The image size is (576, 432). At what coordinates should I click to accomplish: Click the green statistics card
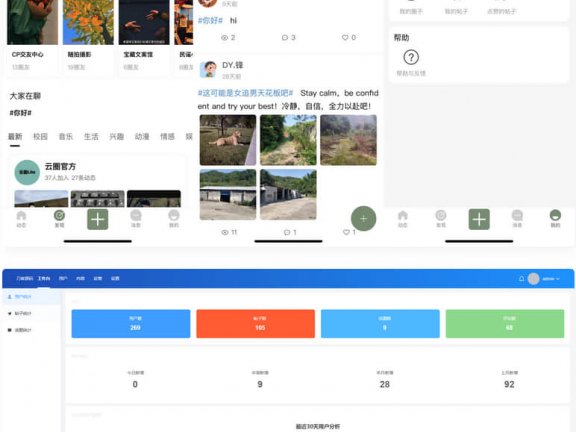click(505, 324)
